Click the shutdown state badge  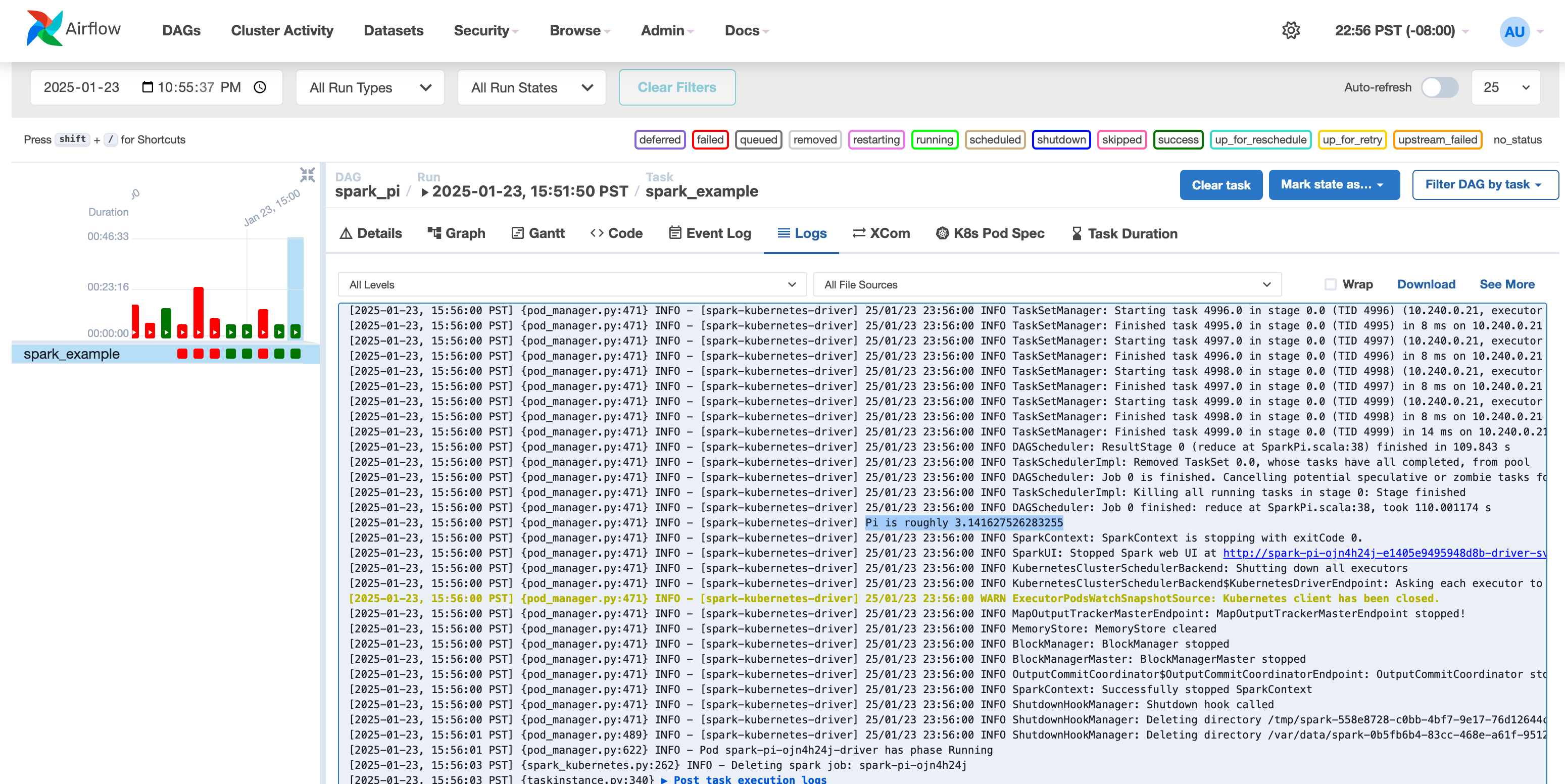(x=1061, y=139)
